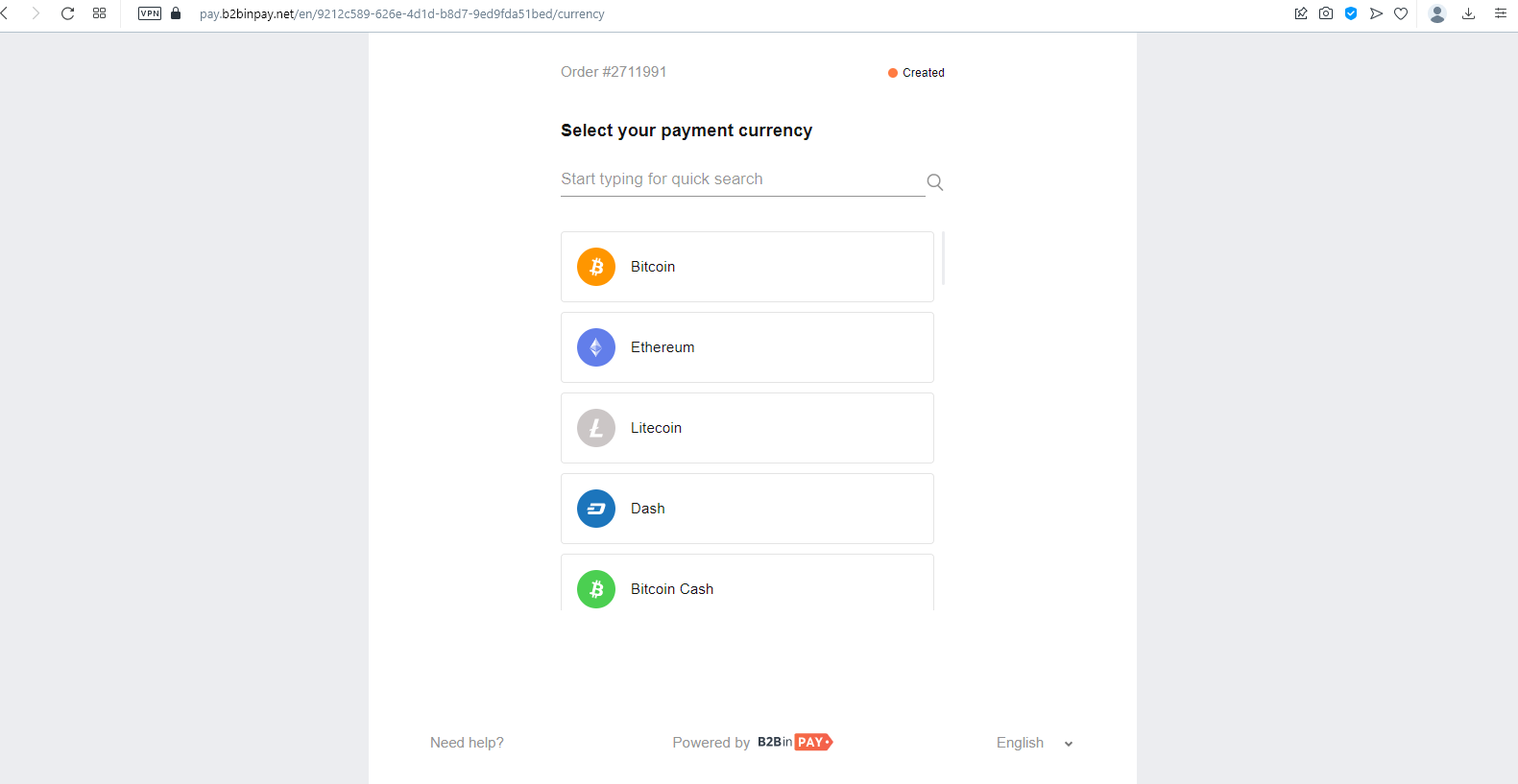Image resolution: width=1518 pixels, height=784 pixels.
Task: Focus the quick search input field
Action: click(x=742, y=179)
